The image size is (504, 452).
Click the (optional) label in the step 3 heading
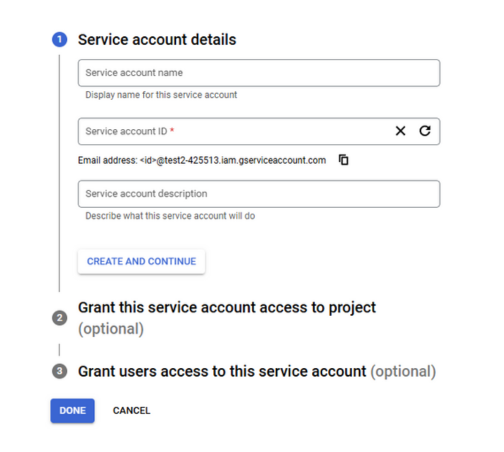pos(403,371)
